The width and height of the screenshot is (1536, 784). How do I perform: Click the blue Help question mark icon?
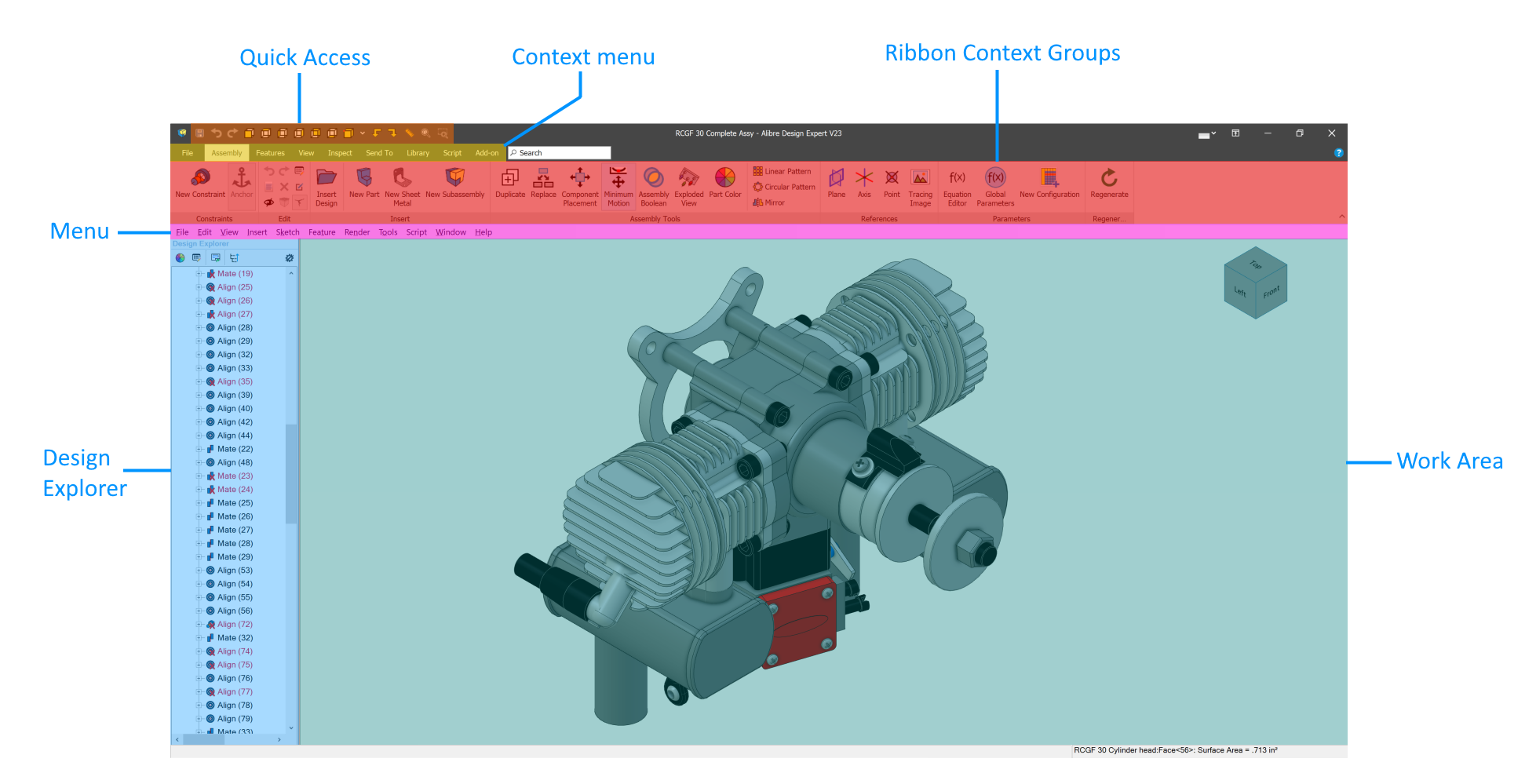click(1338, 153)
